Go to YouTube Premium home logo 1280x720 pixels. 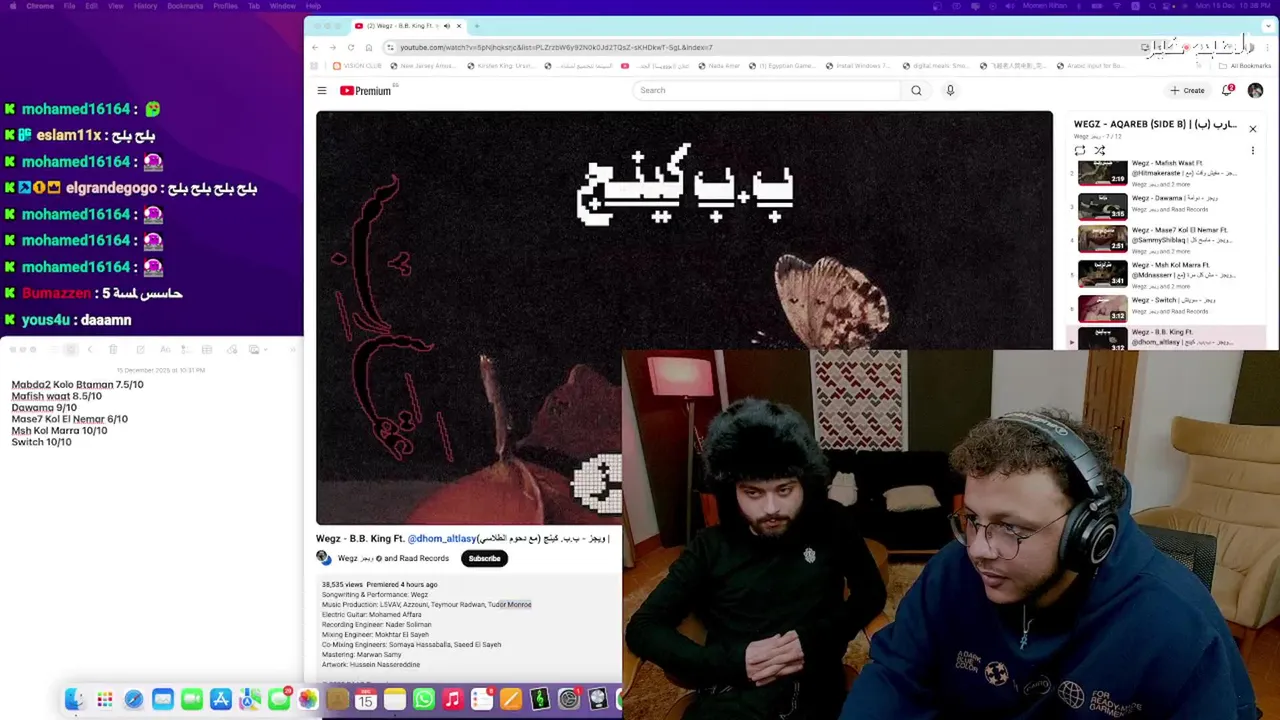pos(366,91)
